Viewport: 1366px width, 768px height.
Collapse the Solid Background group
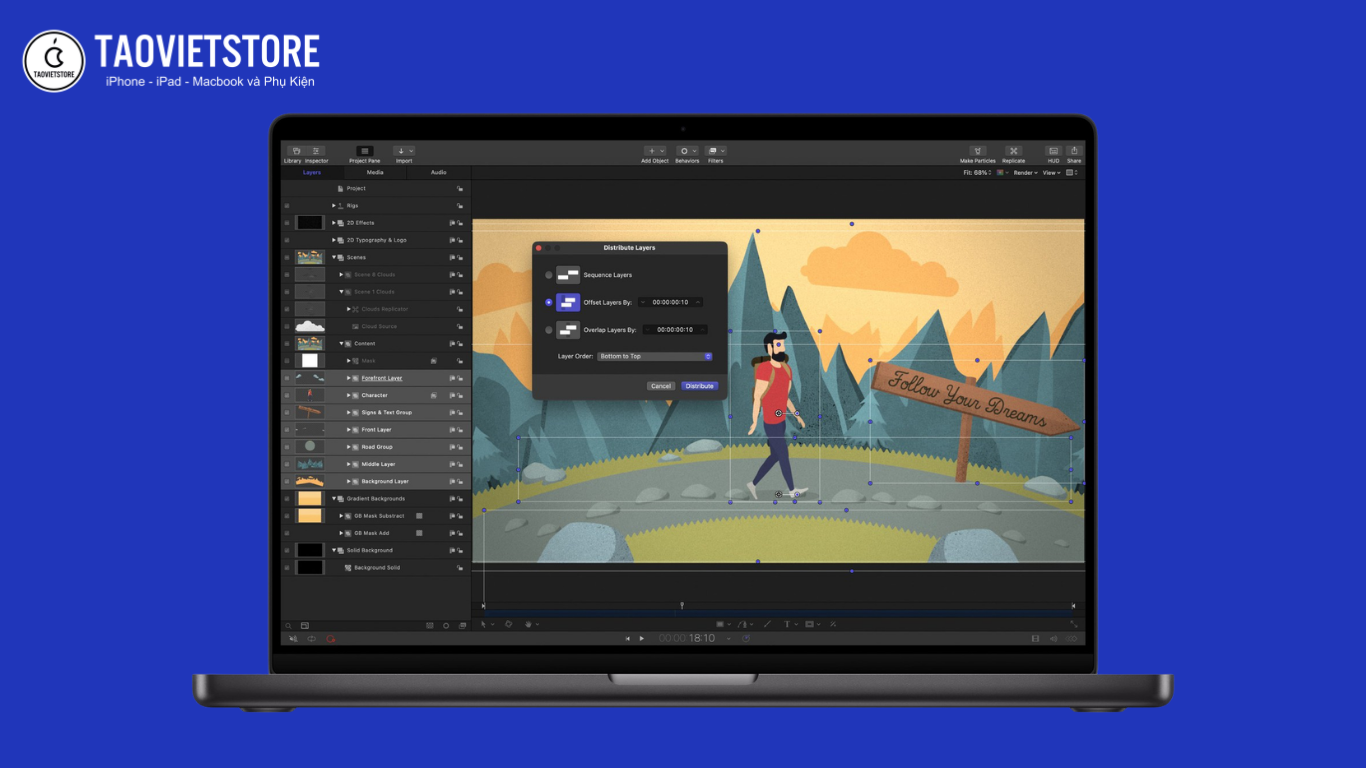334,550
